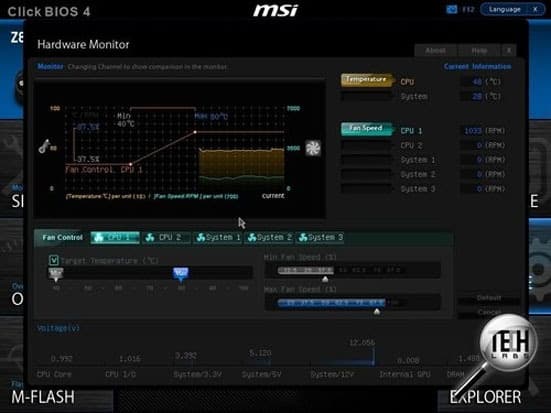Click the blue Max target temperature handle
The width and height of the screenshot is (551, 413).
(181, 274)
